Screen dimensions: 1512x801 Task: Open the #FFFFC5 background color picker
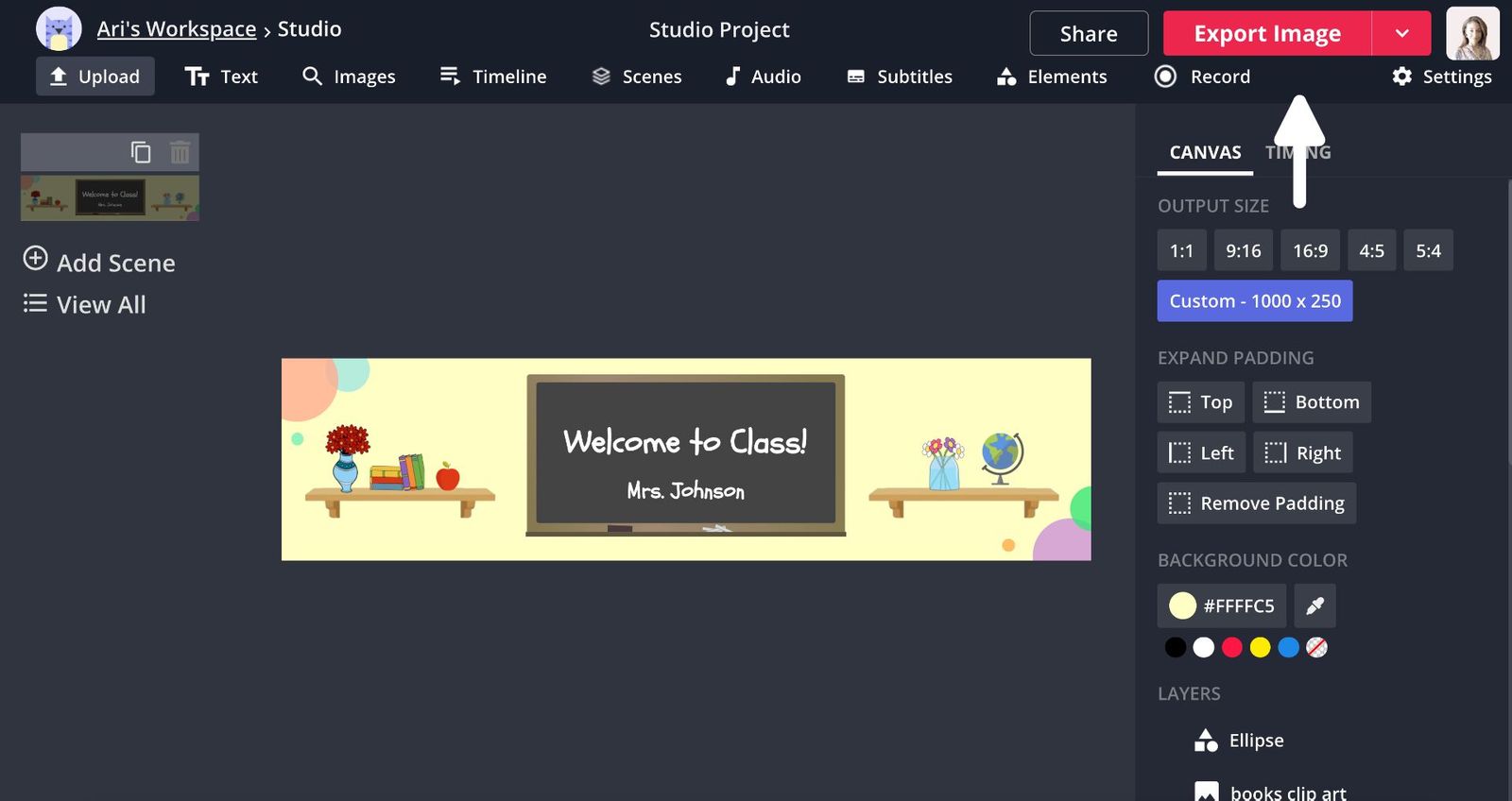point(1222,605)
